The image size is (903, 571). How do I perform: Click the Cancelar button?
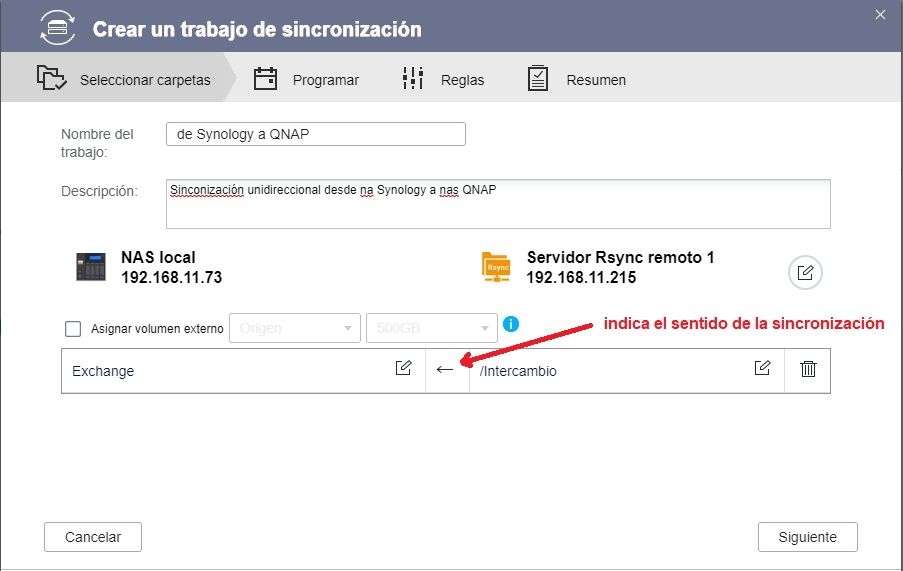tap(93, 537)
